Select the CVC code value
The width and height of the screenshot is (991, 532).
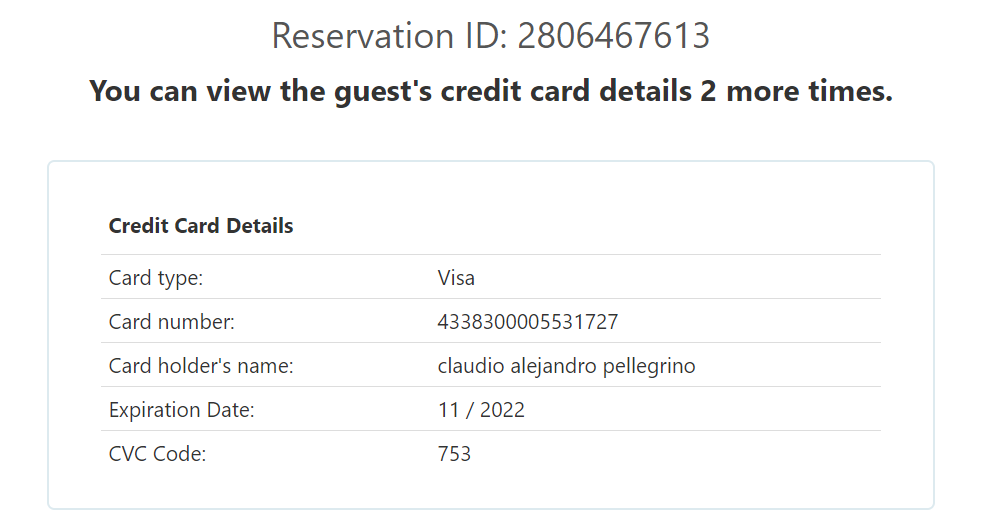tap(454, 454)
